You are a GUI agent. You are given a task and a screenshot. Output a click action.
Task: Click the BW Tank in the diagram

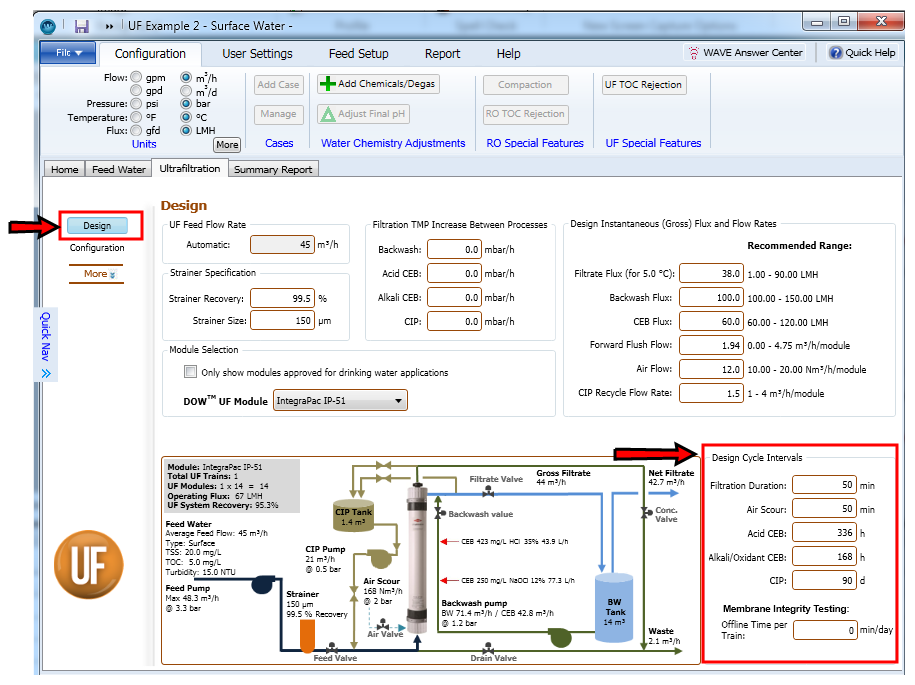tap(614, 608)
